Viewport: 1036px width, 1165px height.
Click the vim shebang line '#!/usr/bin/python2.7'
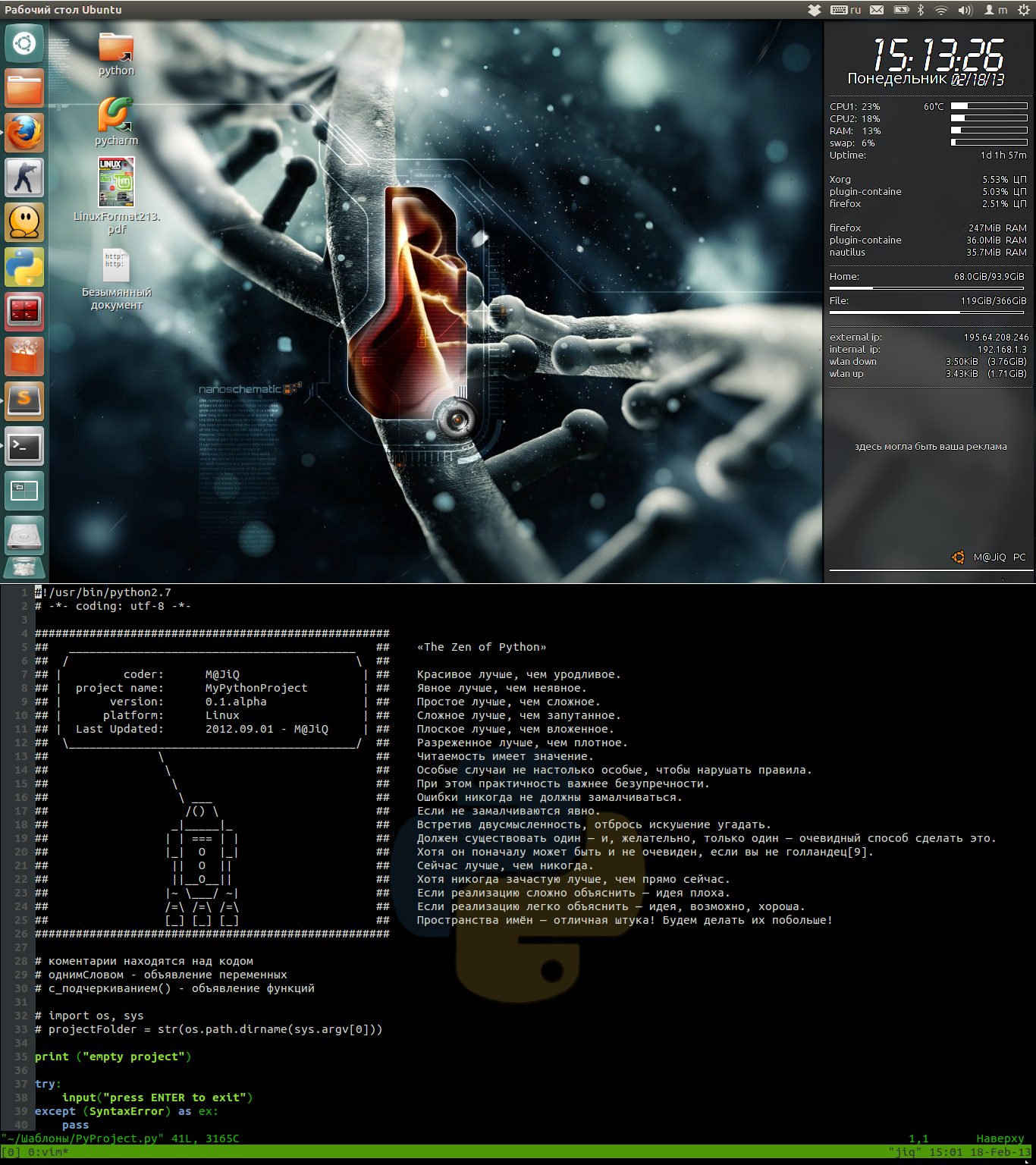click(x=103, y=592)
